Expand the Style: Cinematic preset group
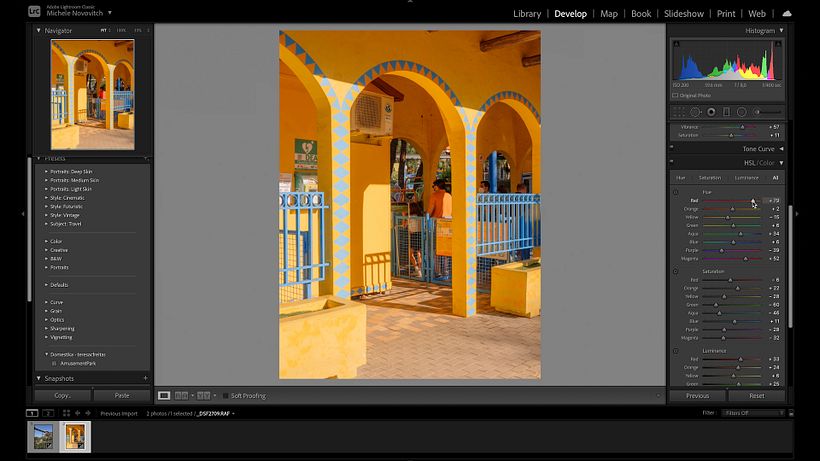The height and width of the screenshot is (461, 820). point(47,198)
